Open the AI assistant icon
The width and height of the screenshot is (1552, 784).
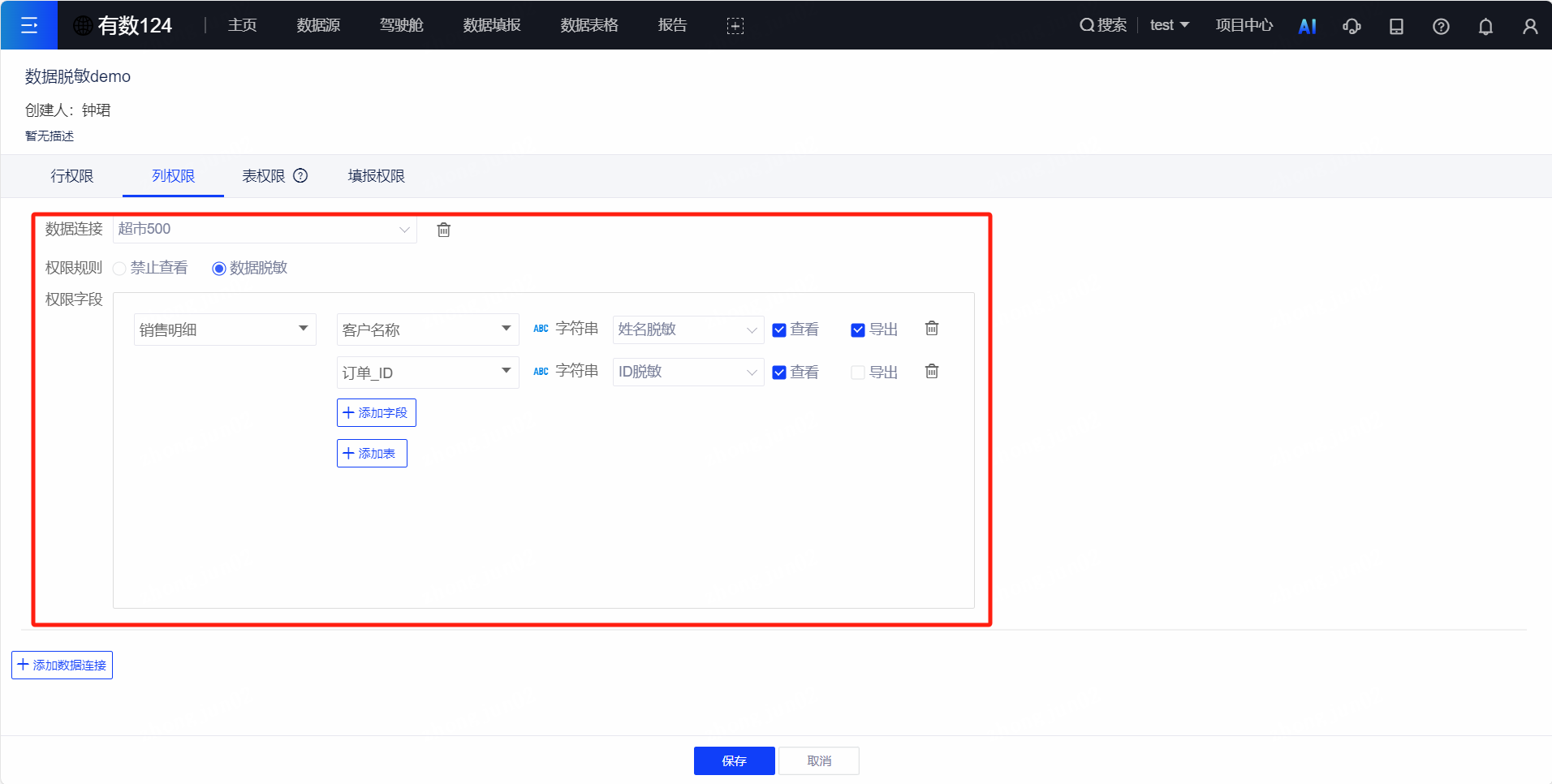click(x=1307, y=26)
